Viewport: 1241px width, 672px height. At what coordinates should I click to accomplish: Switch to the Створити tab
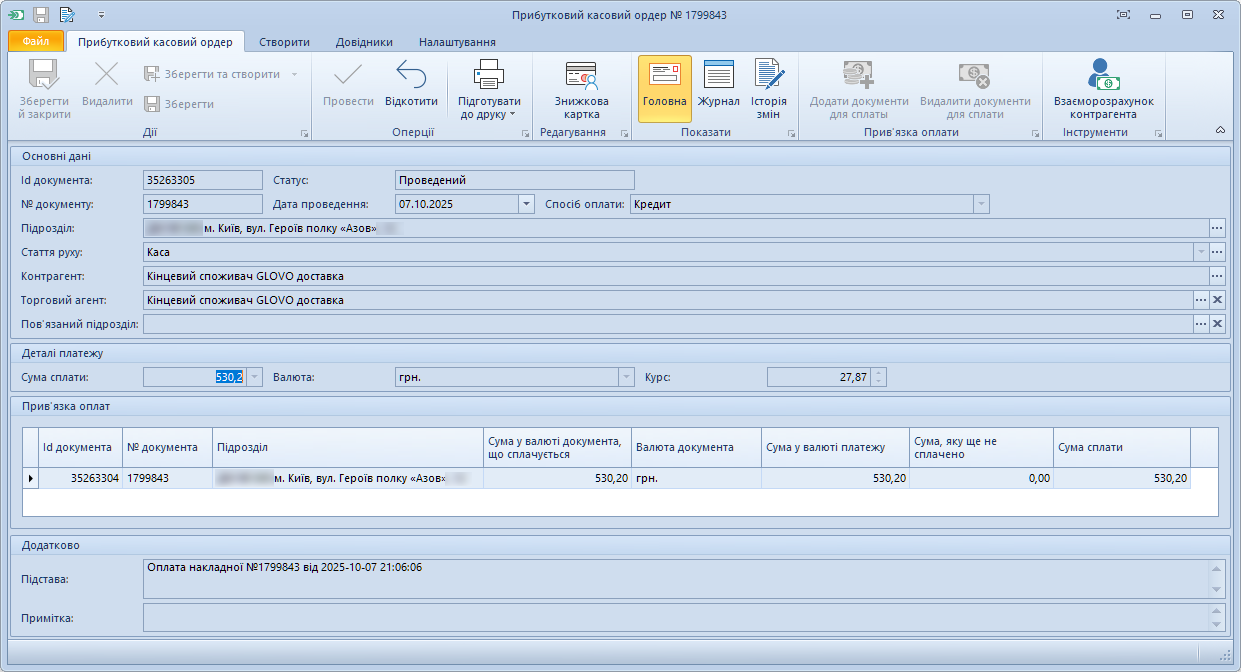click(284, 42)
